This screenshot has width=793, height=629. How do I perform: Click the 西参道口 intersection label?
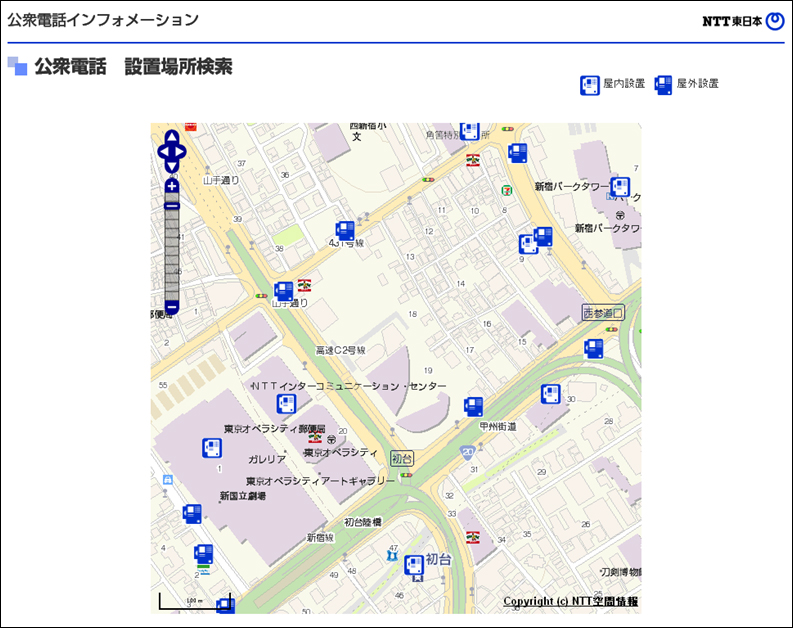[x=603, y=313]
